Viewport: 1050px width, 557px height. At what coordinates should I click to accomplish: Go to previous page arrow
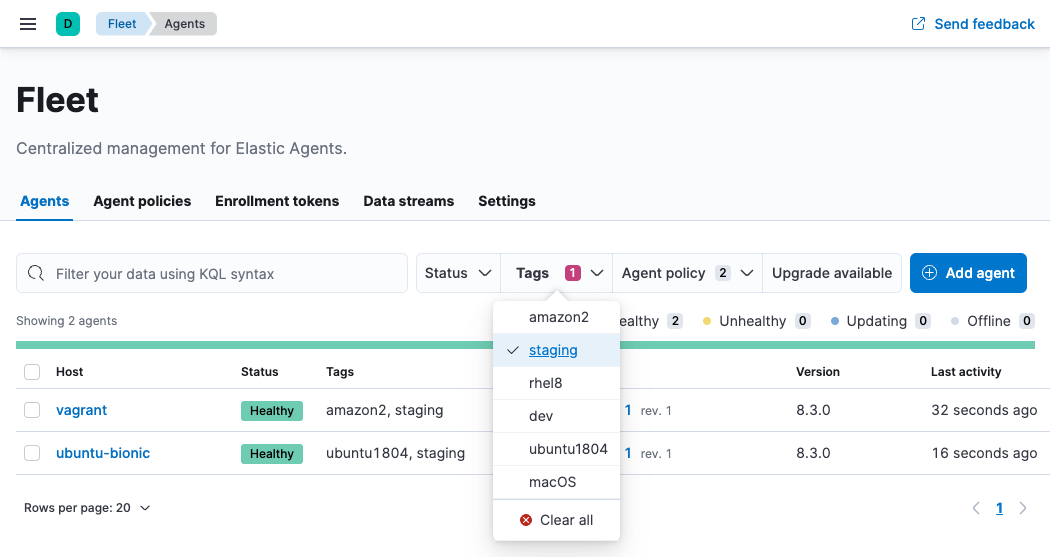[x=976, y=508]
